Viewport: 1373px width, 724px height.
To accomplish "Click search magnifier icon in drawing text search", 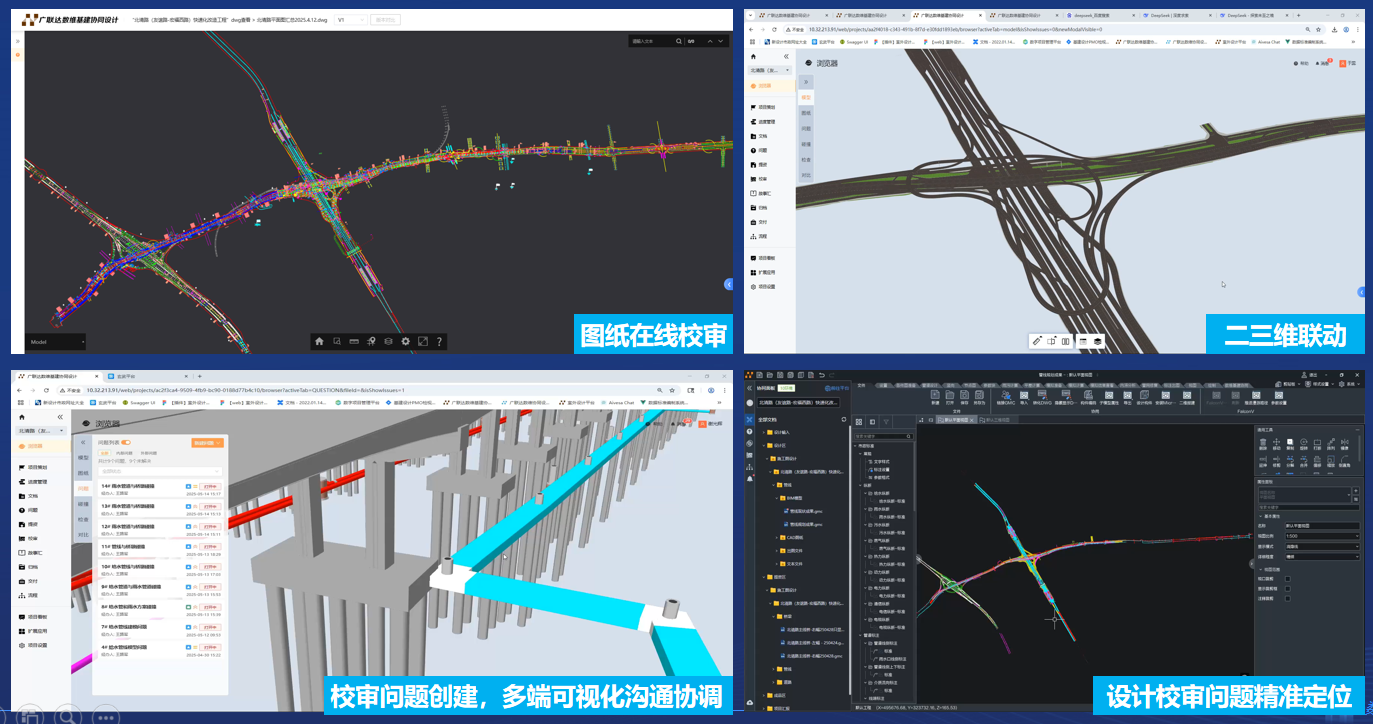I will point(680,41).
